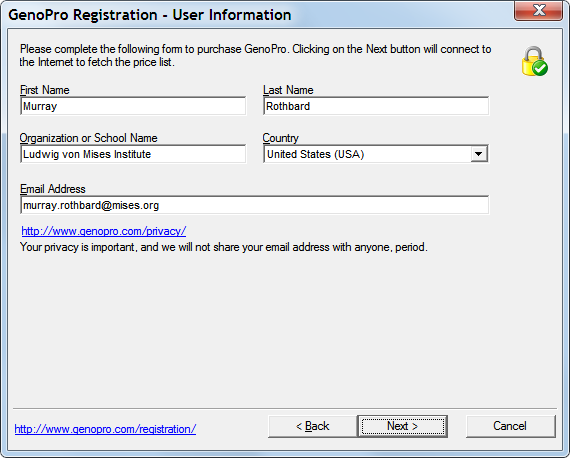This screenshot has height=458, width=570.
Task: Click the Email Address label
Action: 53,189
